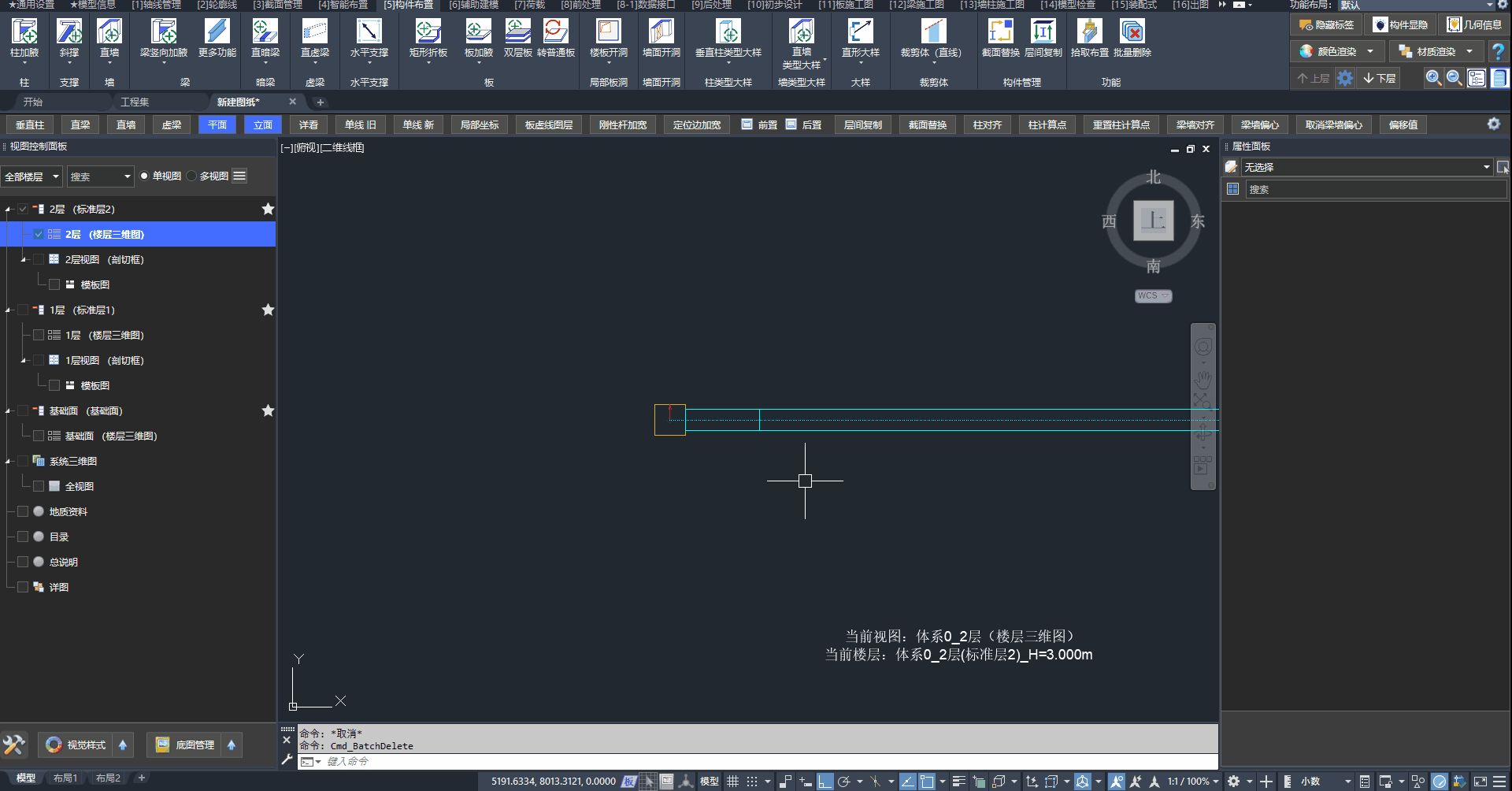Check the 全视图 checkbox
Screen dimensions: 1512x791
click(39, 486)
